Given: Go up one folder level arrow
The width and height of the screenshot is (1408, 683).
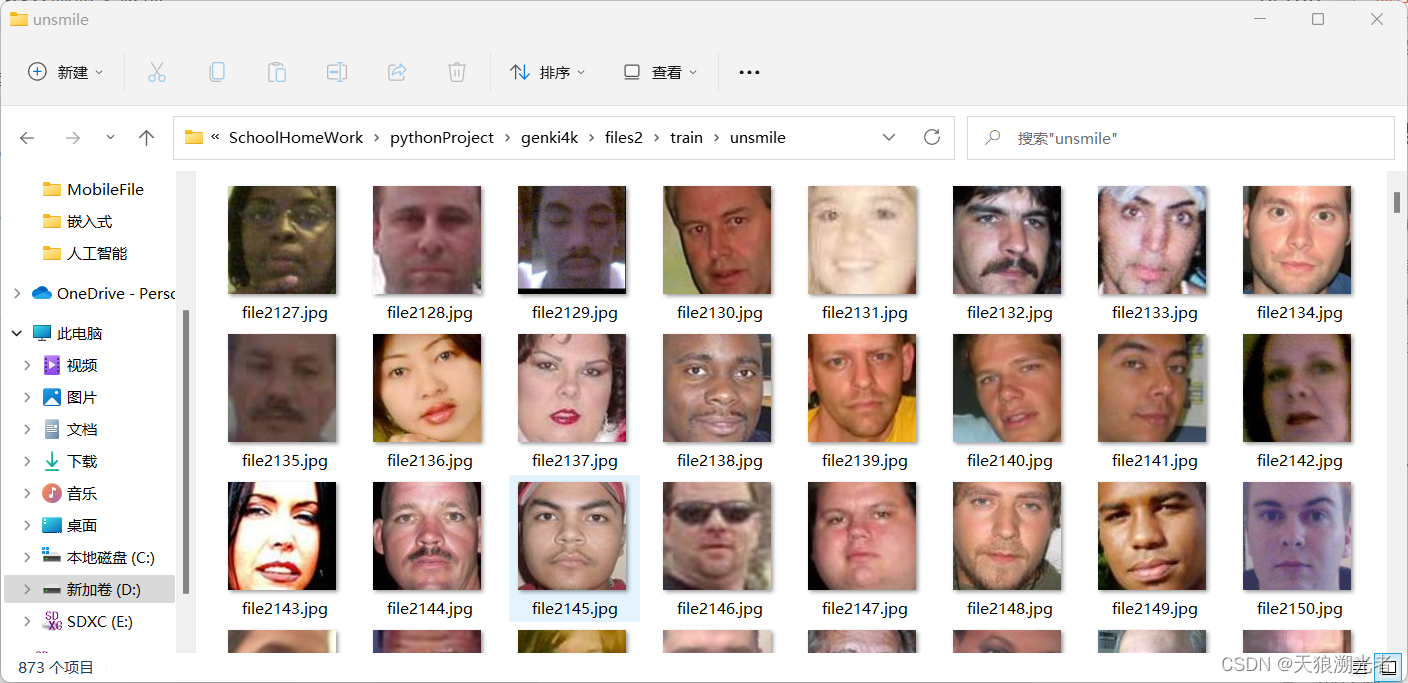Looking at the screenshot, I should click(147, 138).
